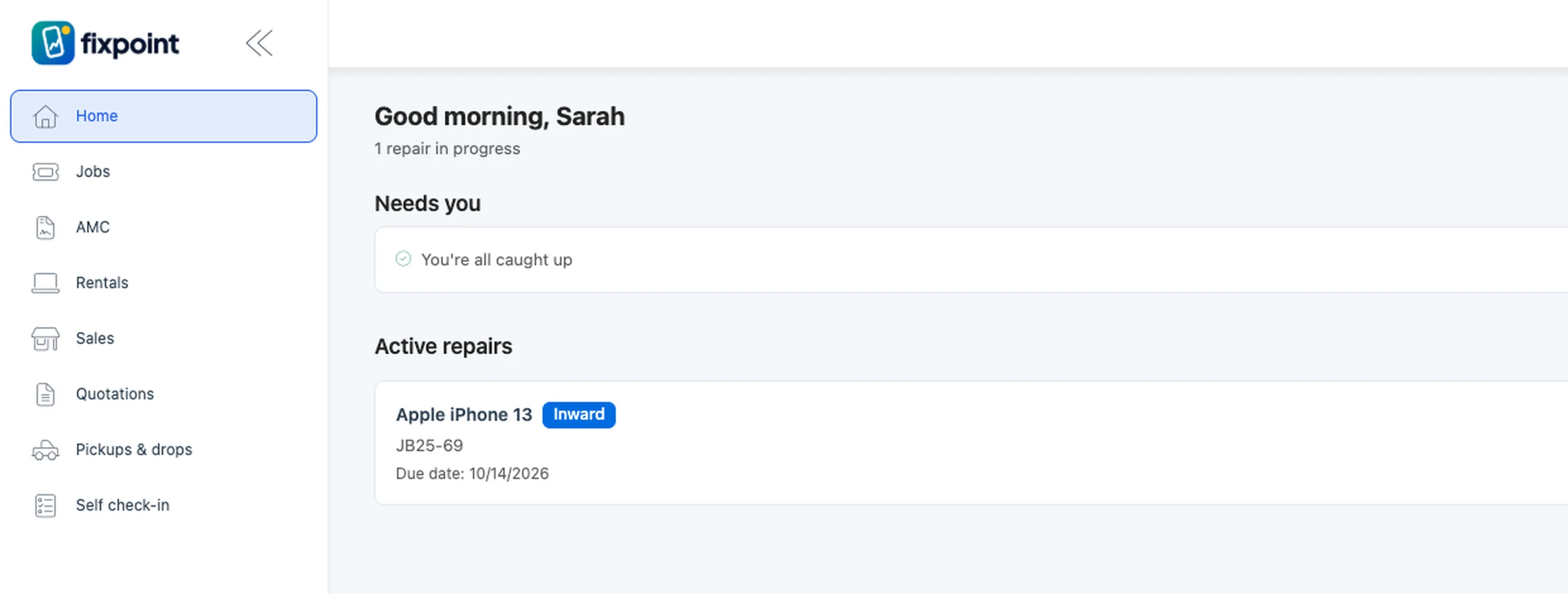
Task: Click job number JB25-69
Action: click(429, 445)
